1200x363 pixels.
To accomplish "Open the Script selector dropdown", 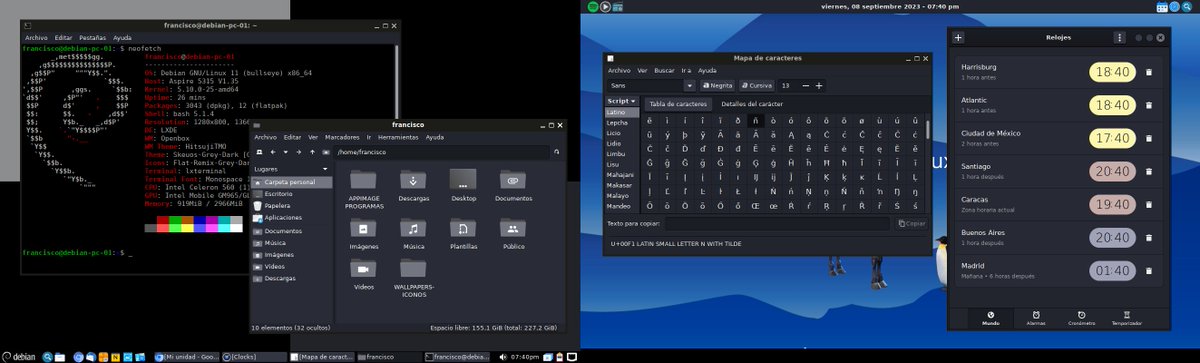I will pos(621,102).
